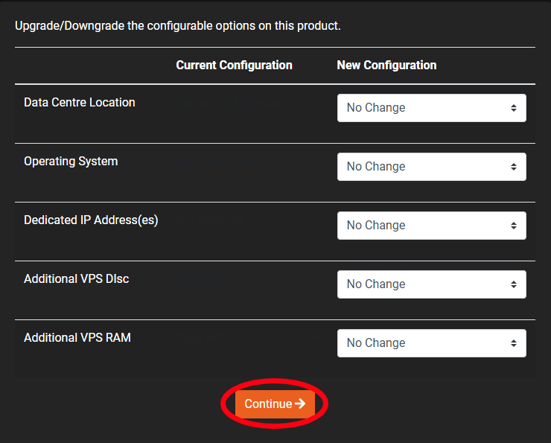
Task: Click the Current Configuration column header
Action: (x=234, y=65)
